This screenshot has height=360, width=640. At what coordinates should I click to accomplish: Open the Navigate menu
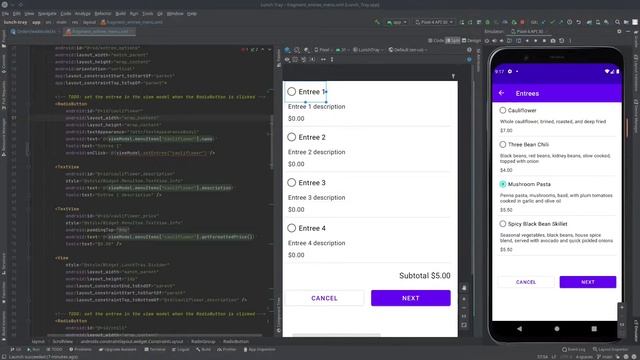point(47,13)
